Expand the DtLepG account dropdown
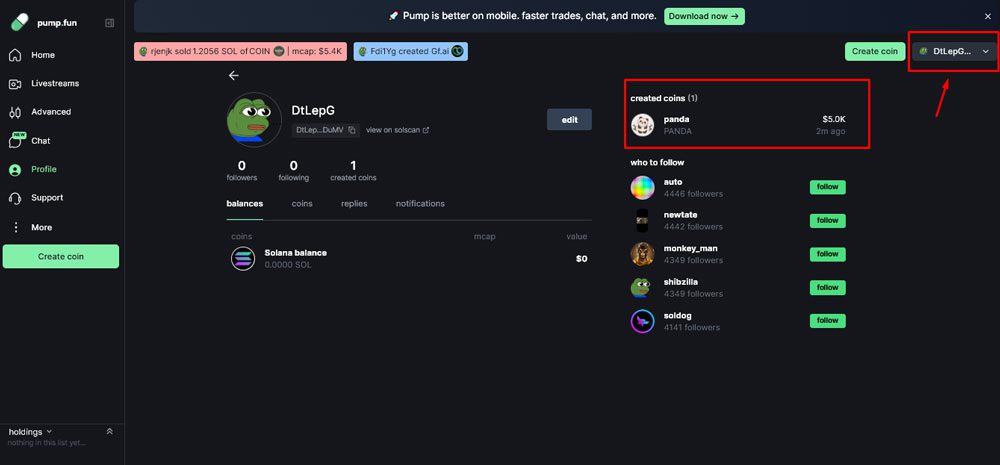 pyautogui.click(x=957, y=51)
